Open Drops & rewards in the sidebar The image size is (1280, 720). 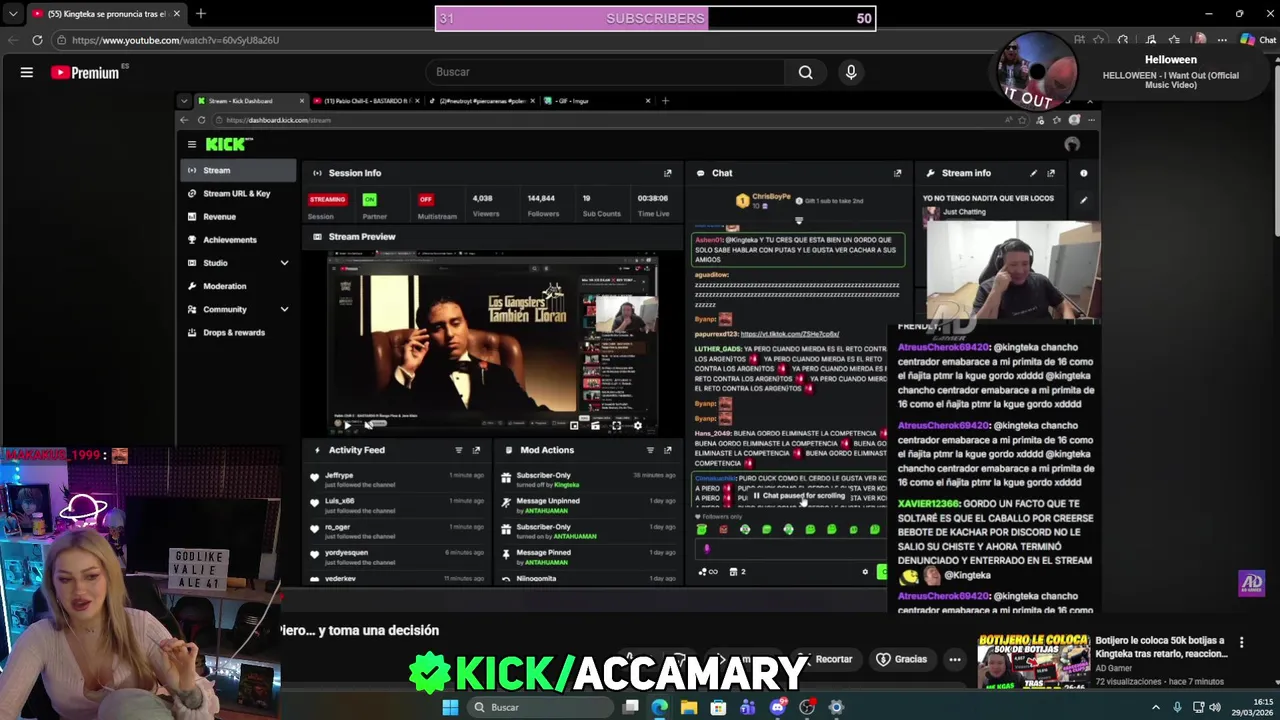[238, 332]
